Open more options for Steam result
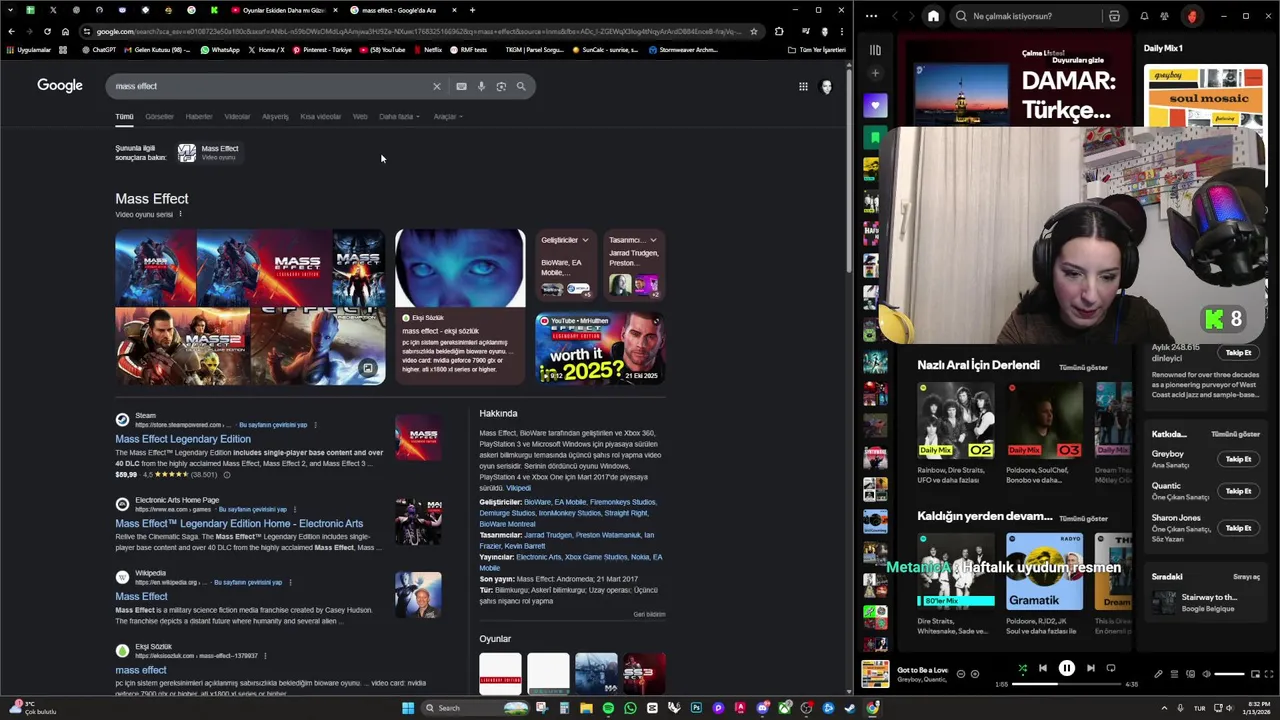 coord(315,425)
